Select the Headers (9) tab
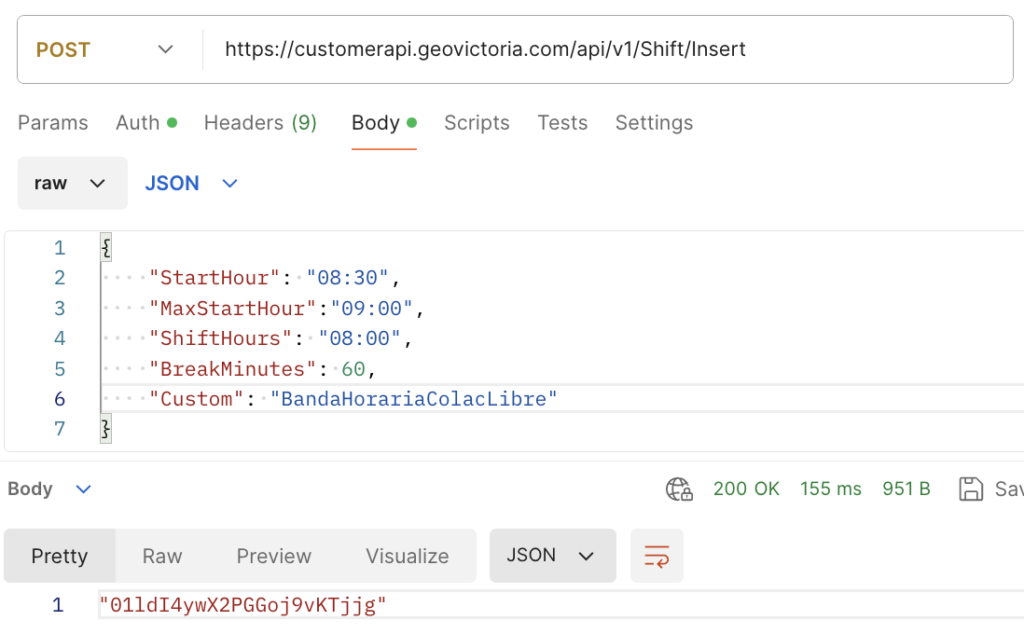The image size is (1024, 634). pos(260,123)
